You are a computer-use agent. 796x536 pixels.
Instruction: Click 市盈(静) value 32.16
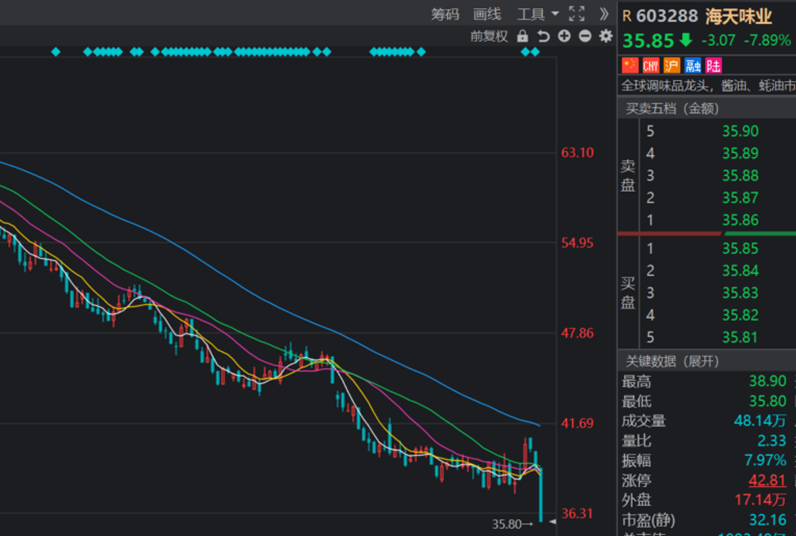pos(768,520)
